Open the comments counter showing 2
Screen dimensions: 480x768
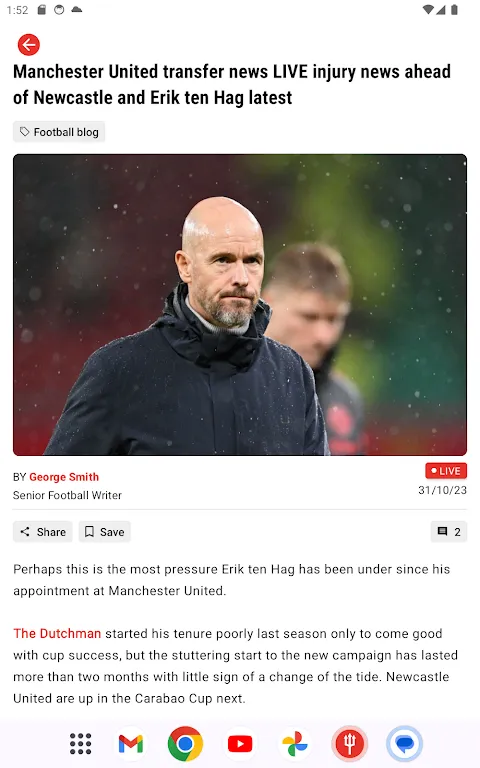tap(449, 532)
